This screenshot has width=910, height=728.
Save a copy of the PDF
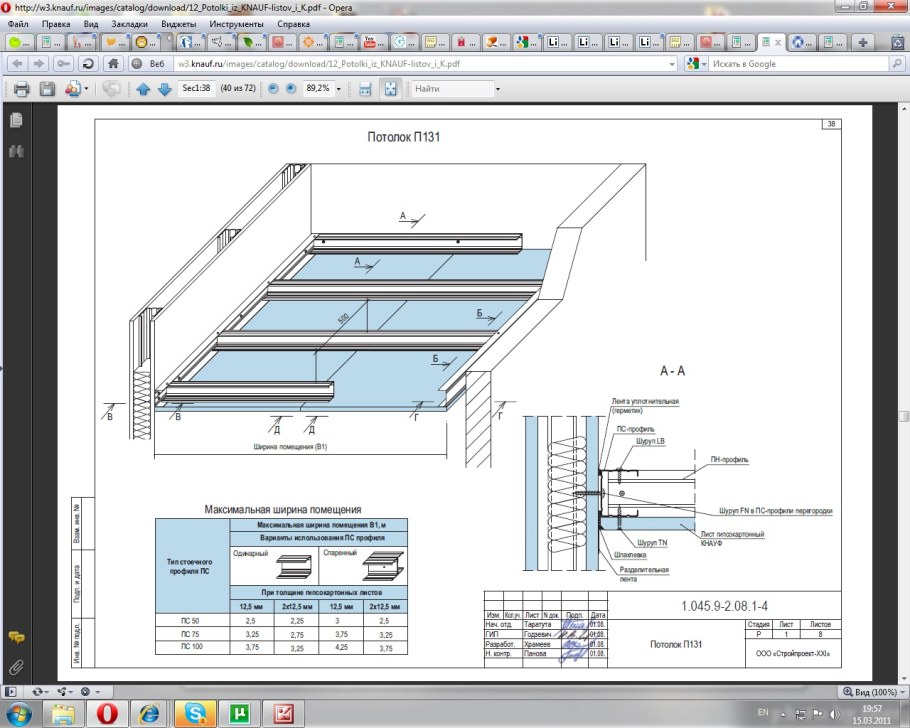point(46,89)
